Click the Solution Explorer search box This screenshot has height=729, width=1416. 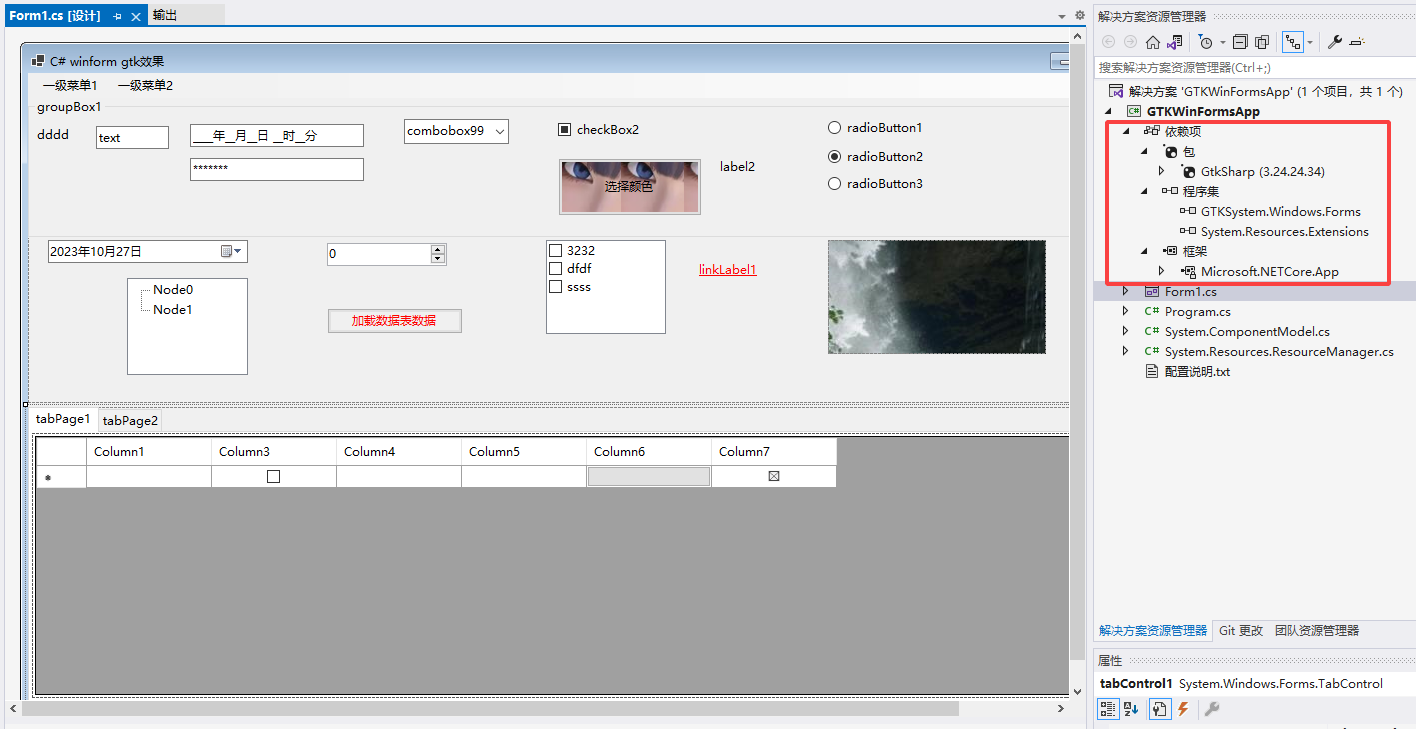coord(1250,68)
